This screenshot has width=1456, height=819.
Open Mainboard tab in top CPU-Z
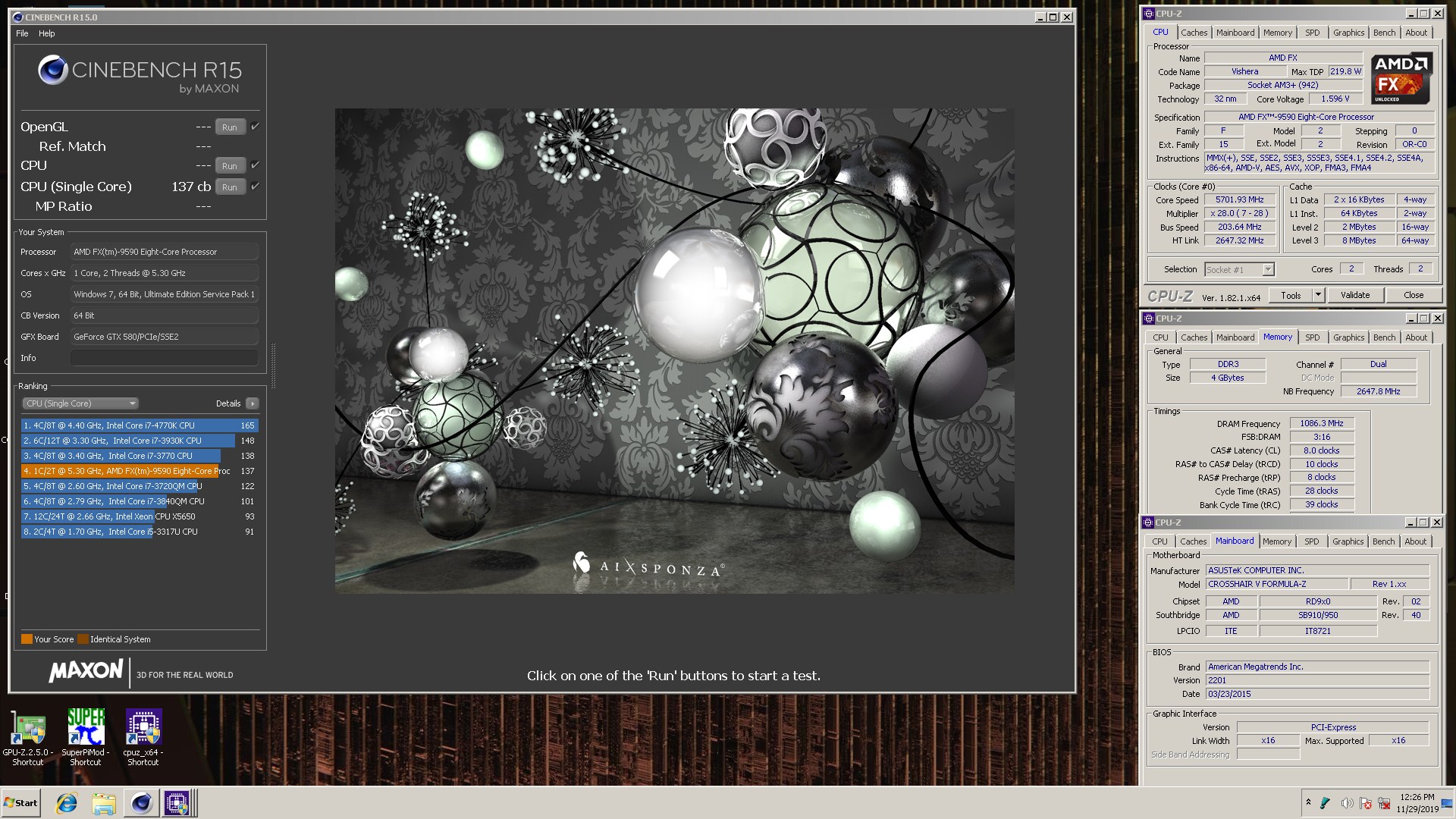(x=1235, y=33)
